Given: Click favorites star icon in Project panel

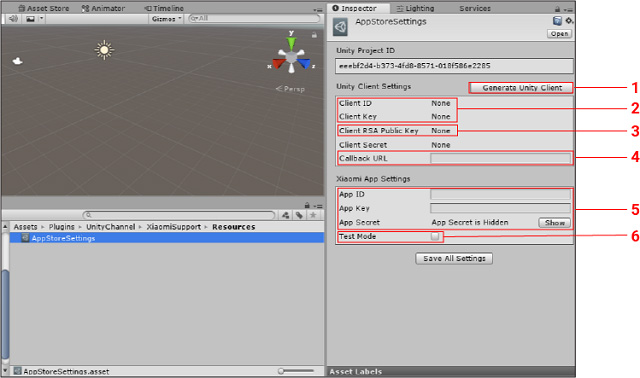Looking at the screenshot, I should [x=313, y=215].
